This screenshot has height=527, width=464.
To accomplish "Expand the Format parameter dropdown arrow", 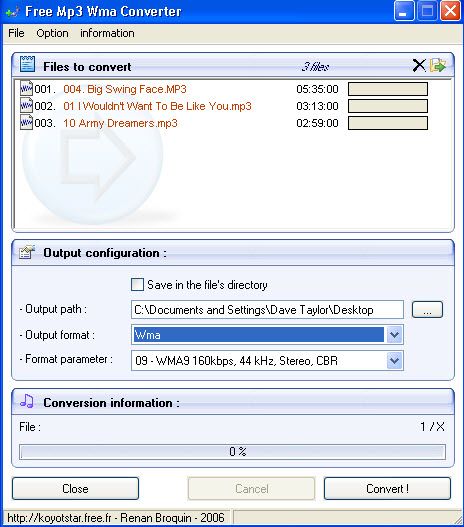I will pyautogui.click(x=394, y=361).
